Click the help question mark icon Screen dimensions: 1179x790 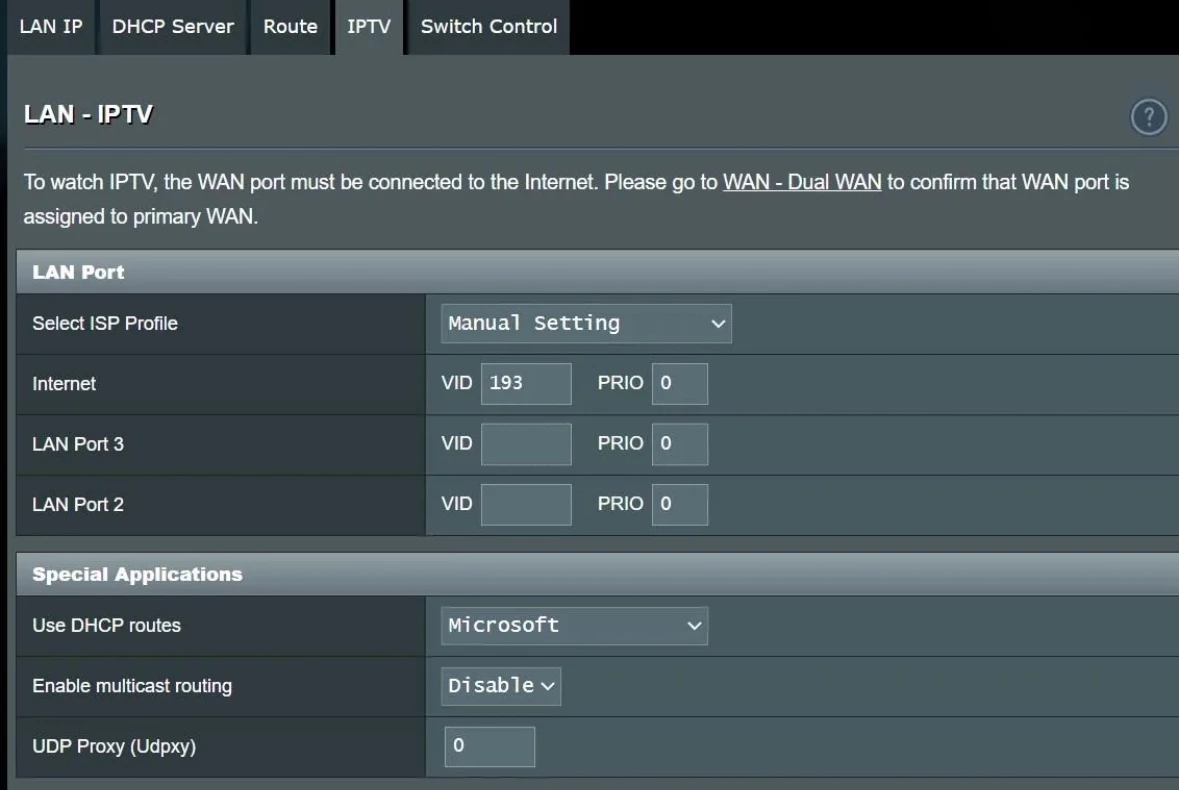tap(1148, 117)
